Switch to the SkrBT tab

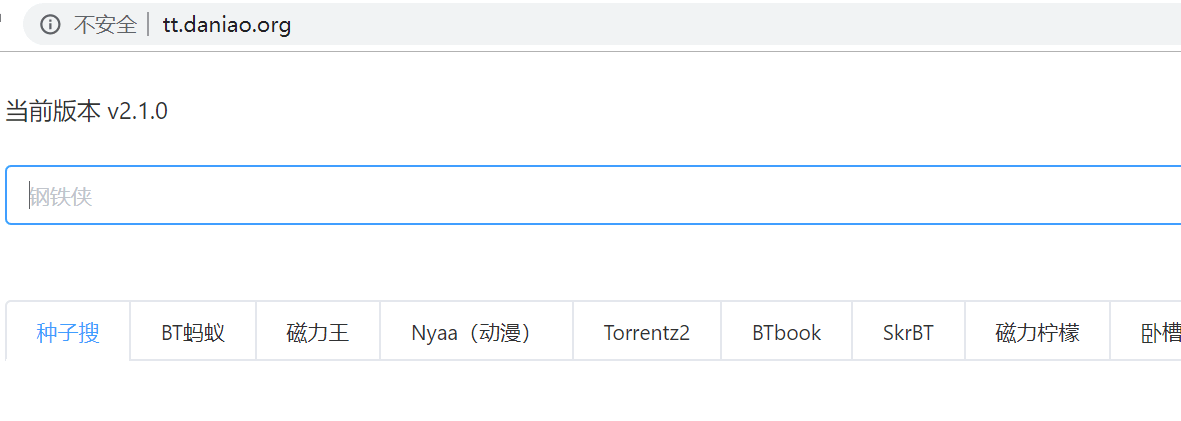(908, 332)
